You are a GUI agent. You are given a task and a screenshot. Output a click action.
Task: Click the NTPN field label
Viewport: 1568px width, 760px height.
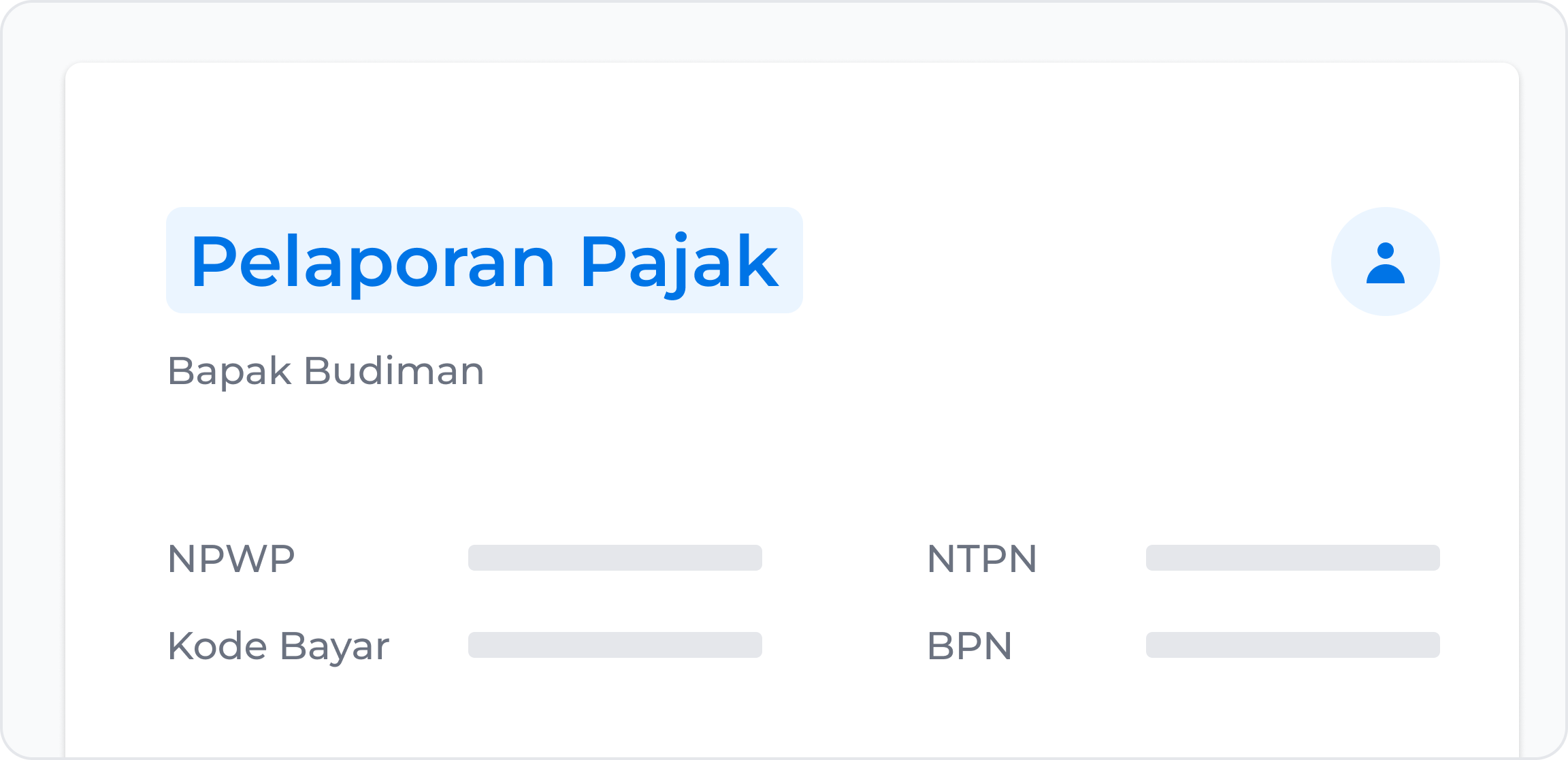point(982,558)
